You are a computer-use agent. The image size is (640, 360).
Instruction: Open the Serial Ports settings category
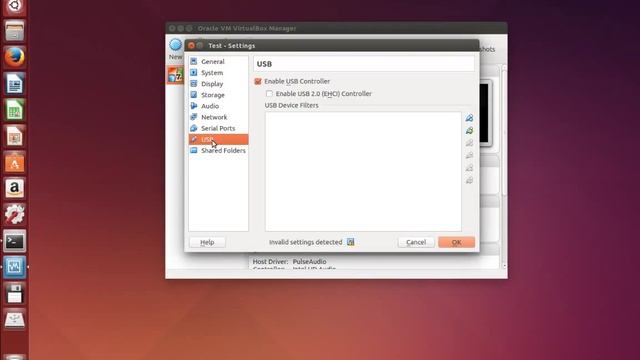click(218, 128)
